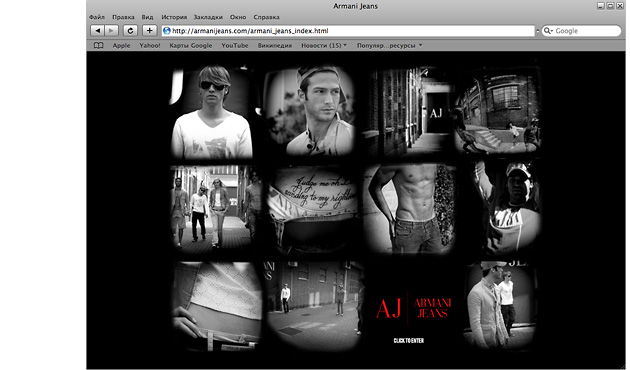
Task: Select the close-up fabric and jeans photo
Action: (x=217, y=306)
